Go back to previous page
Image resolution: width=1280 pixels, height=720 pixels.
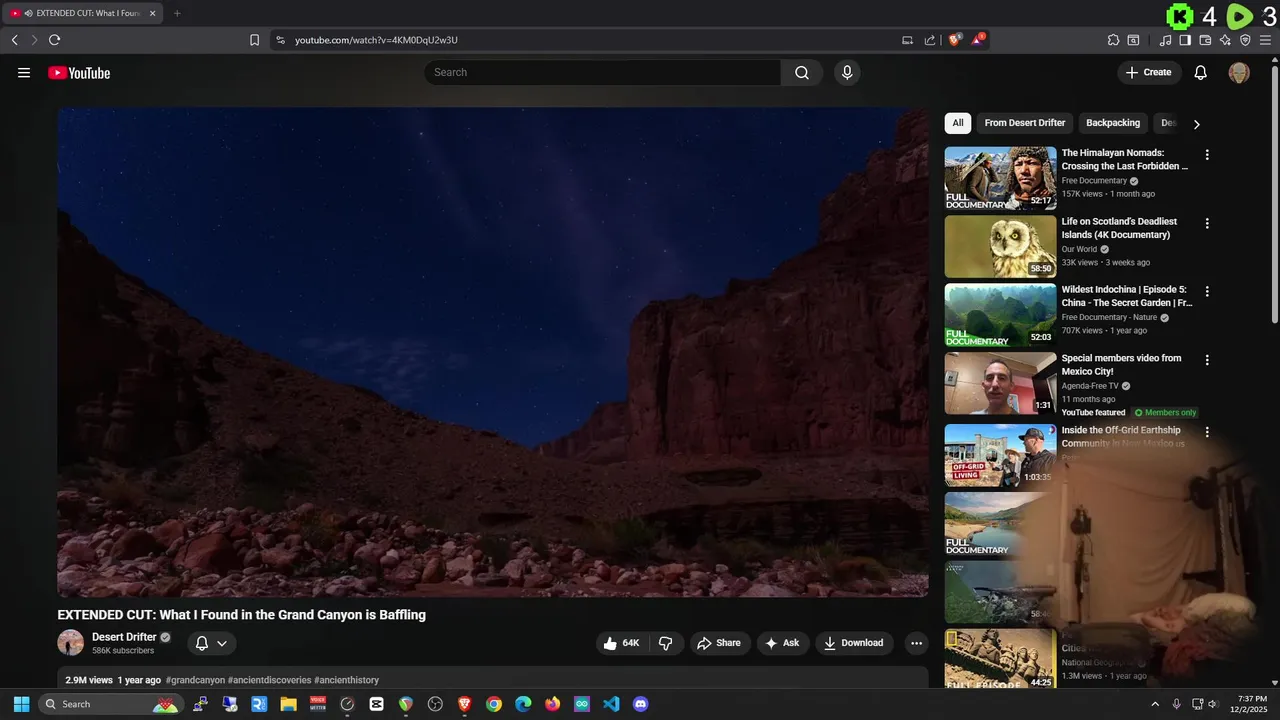(x=14, y=40)
